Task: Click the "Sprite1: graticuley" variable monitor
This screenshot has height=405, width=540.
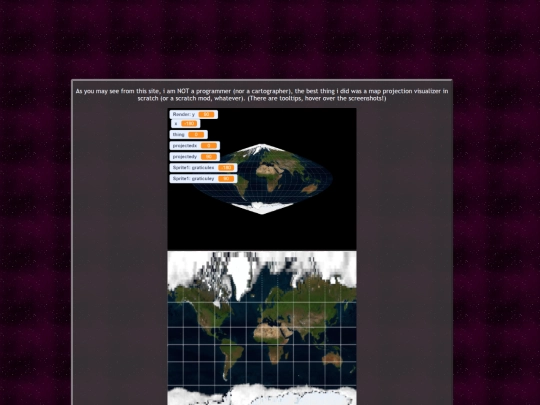Action: (203, 179)
